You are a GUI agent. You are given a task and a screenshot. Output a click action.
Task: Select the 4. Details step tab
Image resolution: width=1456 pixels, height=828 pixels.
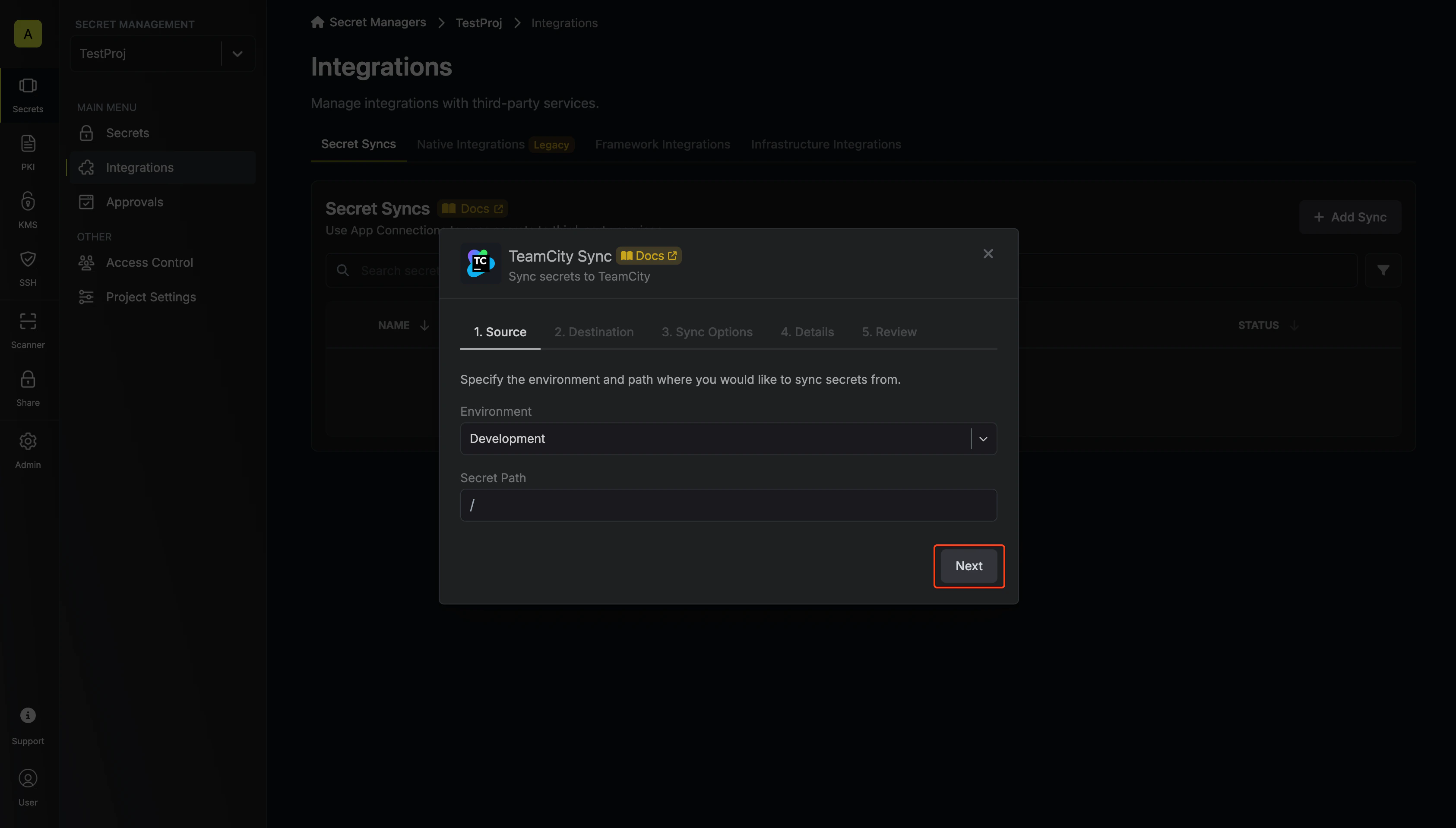click(x=807, y=332)
